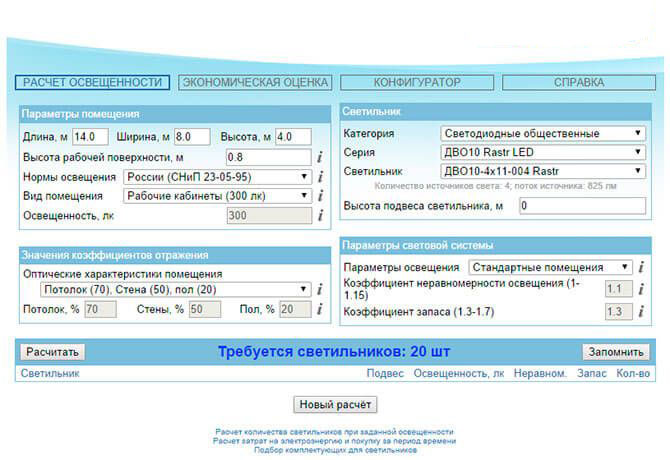
Task: Go to the СПРАВКА tab
Action: click(579, 83)
